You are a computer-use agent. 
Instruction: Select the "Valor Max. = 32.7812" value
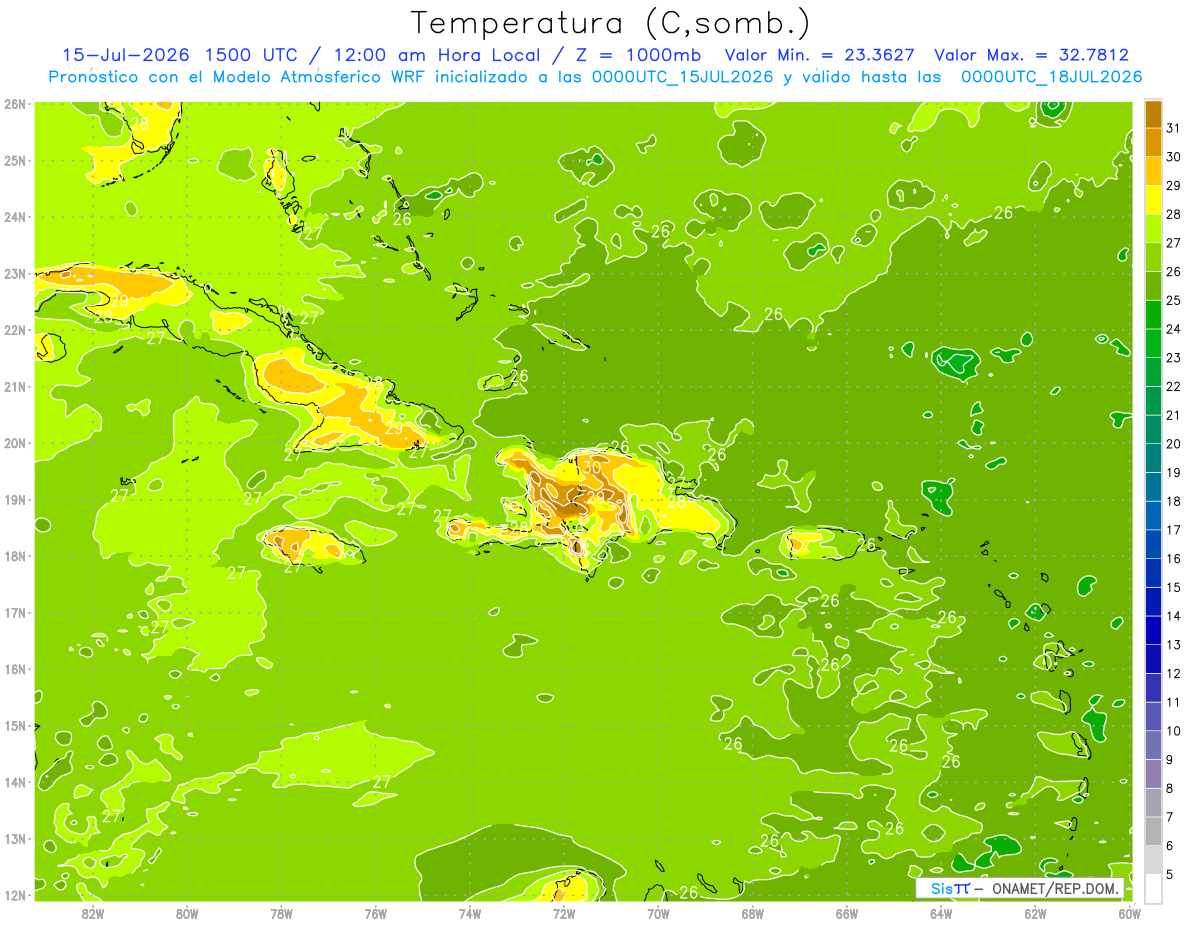1032,55
